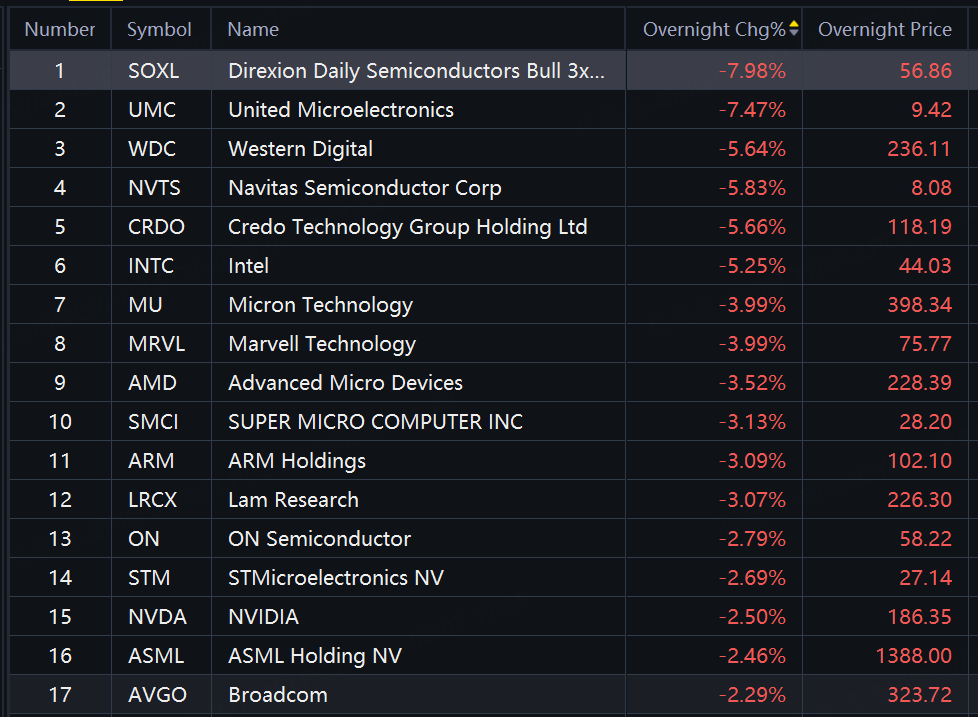Screen dimensions: 978x717
Task: Select the WDC symbol
Action: [x=152, y=149]
